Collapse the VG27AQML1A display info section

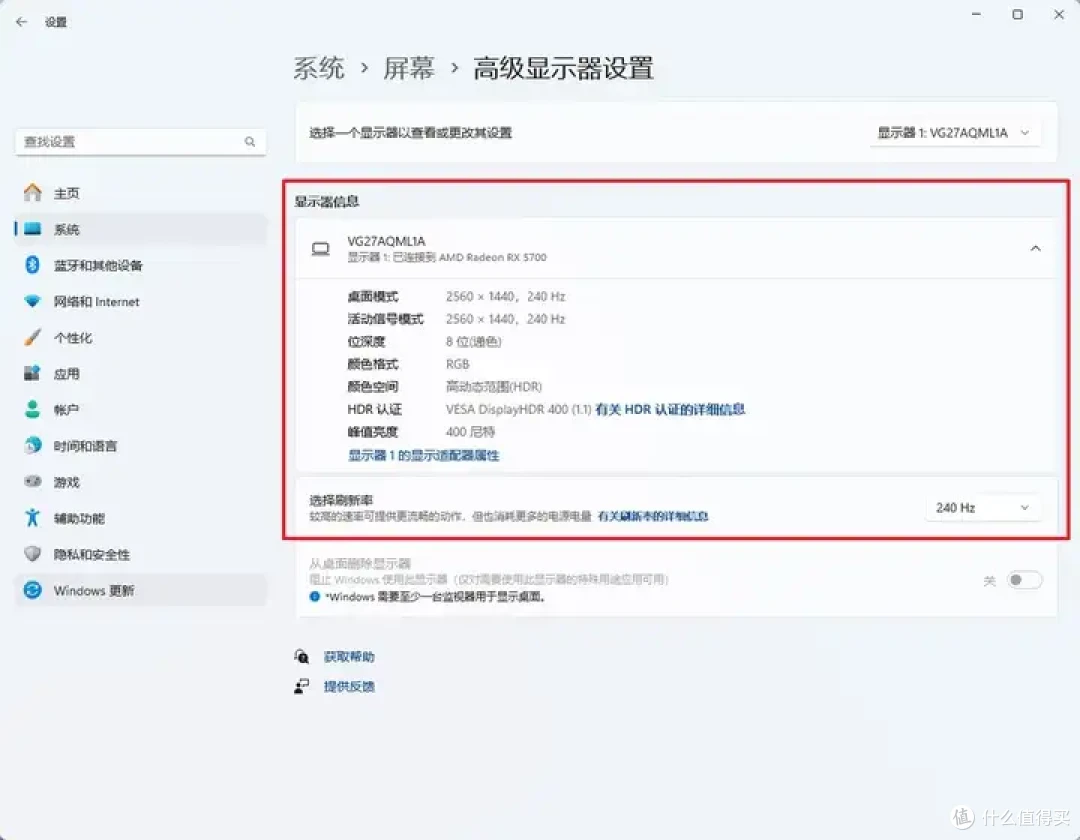[x=1035, y=249]
